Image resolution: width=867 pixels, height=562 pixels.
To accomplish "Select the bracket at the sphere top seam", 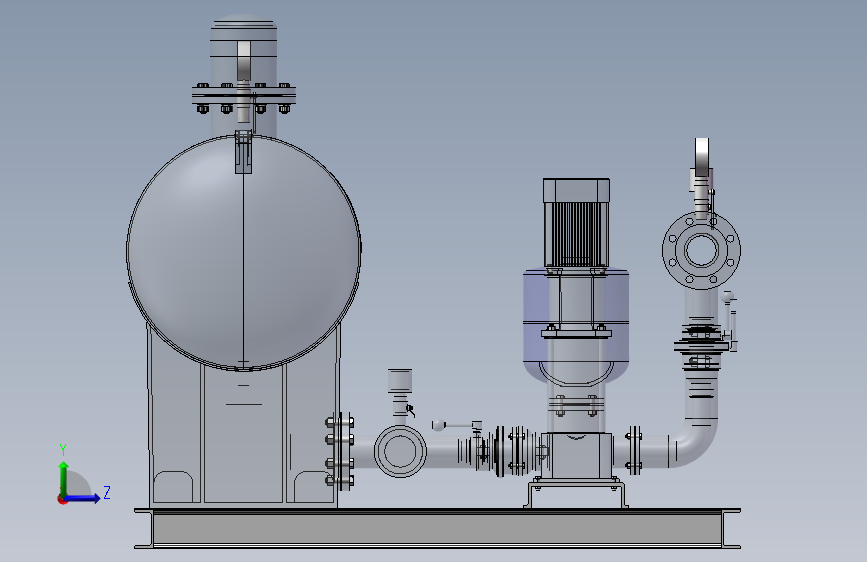I will coord(243,152).
